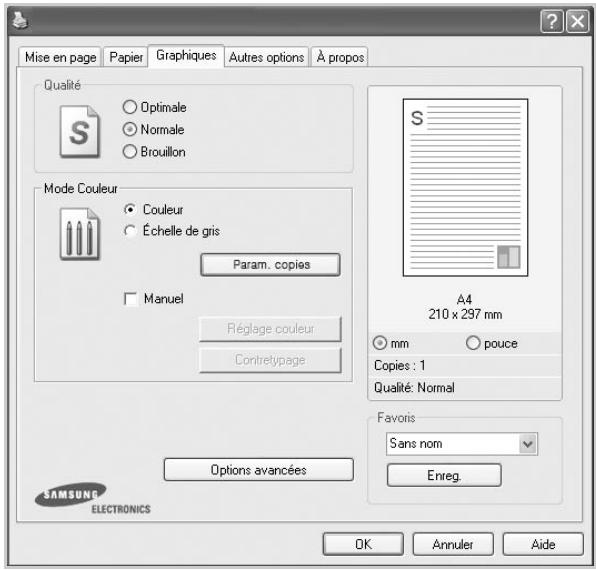Click the Param. copies button
The height and width of the screenshot is (570, 596).
[x=271, y=264]
